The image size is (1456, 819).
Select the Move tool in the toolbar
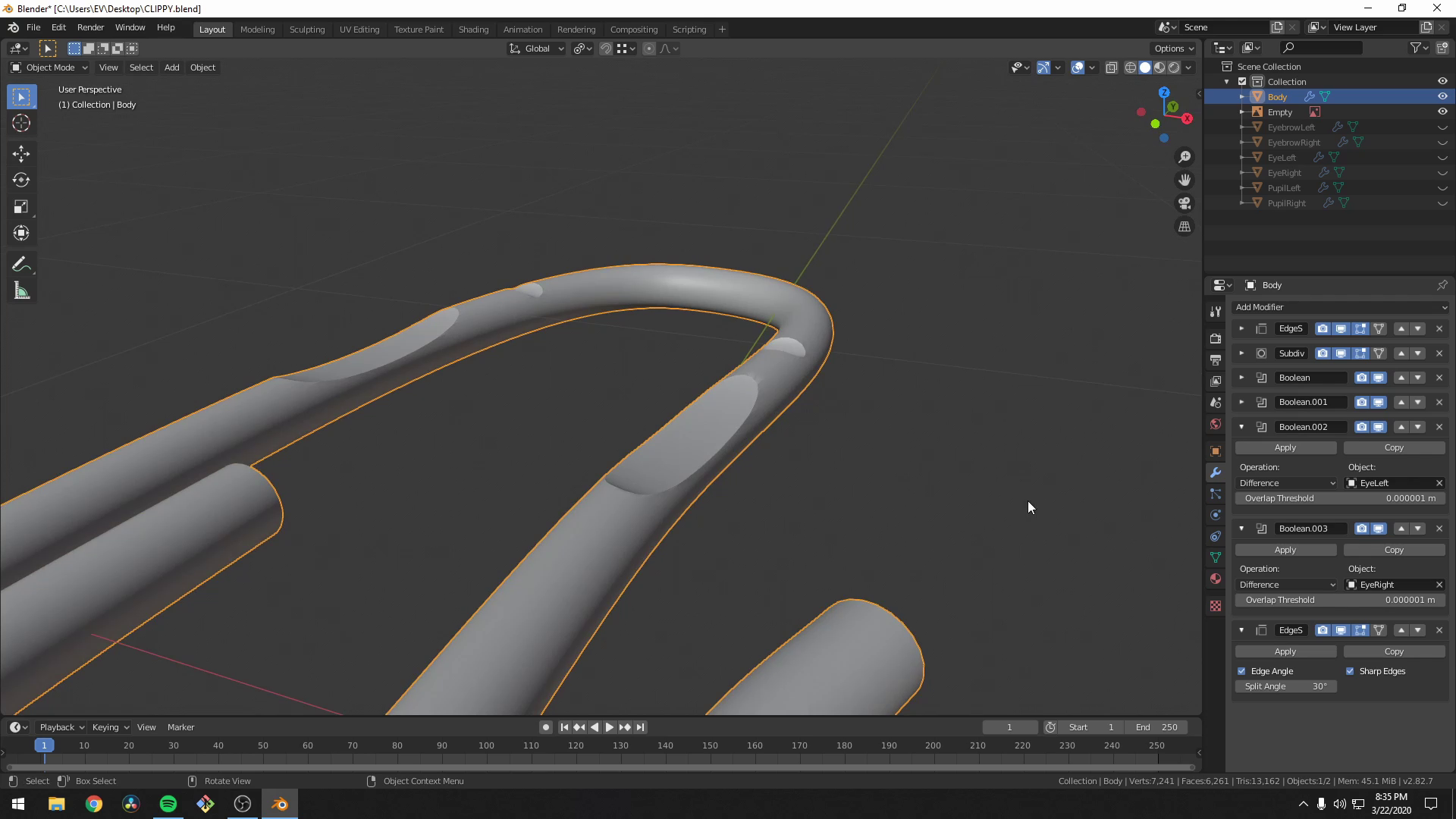20,154
